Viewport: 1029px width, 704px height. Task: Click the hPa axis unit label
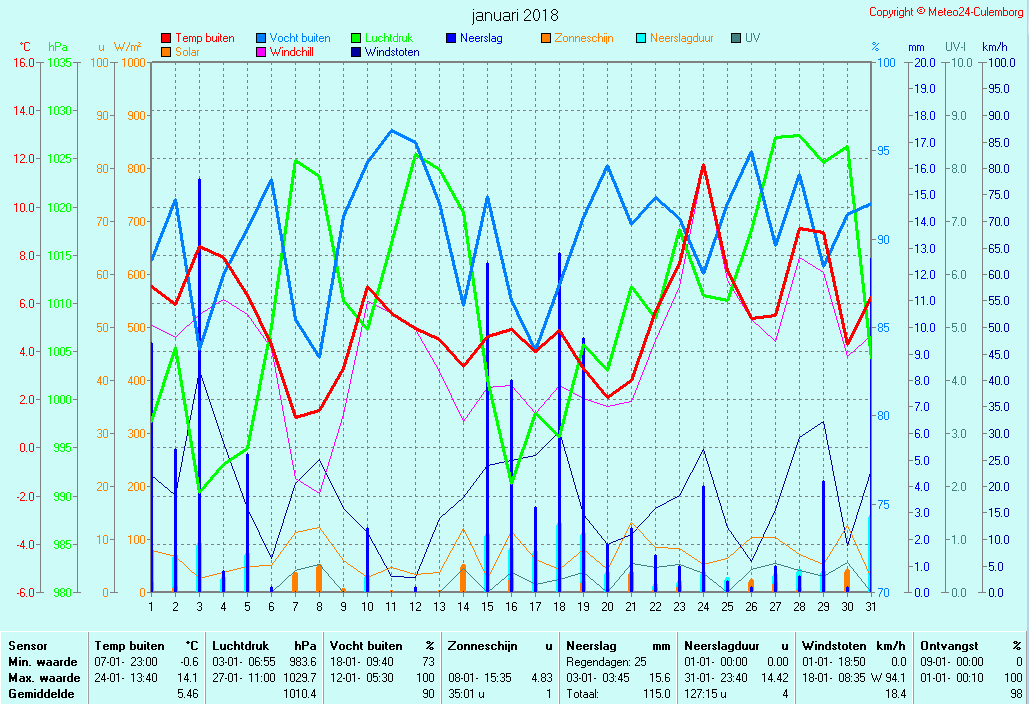point(58,47)
